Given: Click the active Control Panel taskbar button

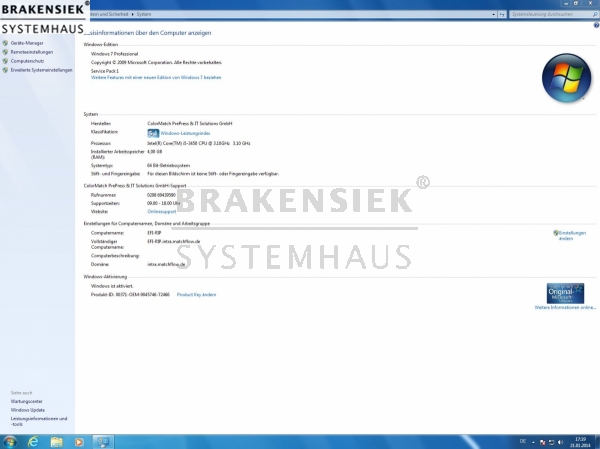Looking at the screenshot, I should click(103, 442).
